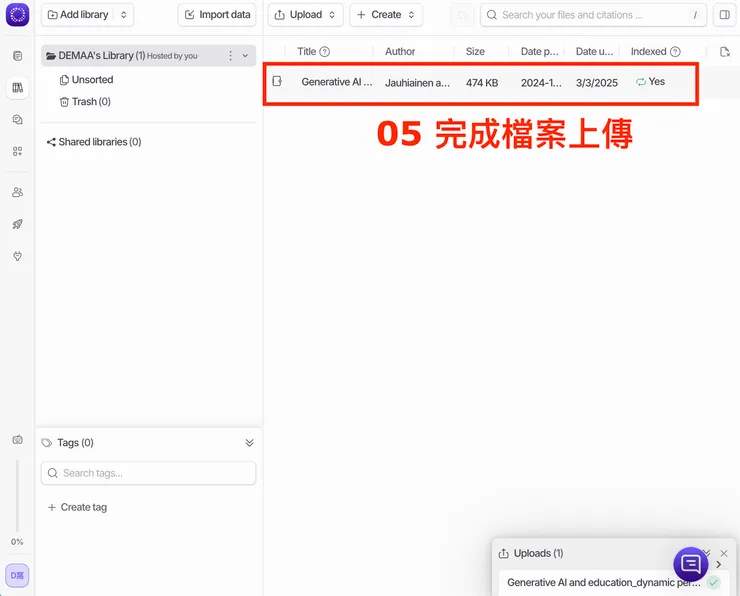Select the Unsorted folder
740x596 pixels.
[x=87, y=80]
